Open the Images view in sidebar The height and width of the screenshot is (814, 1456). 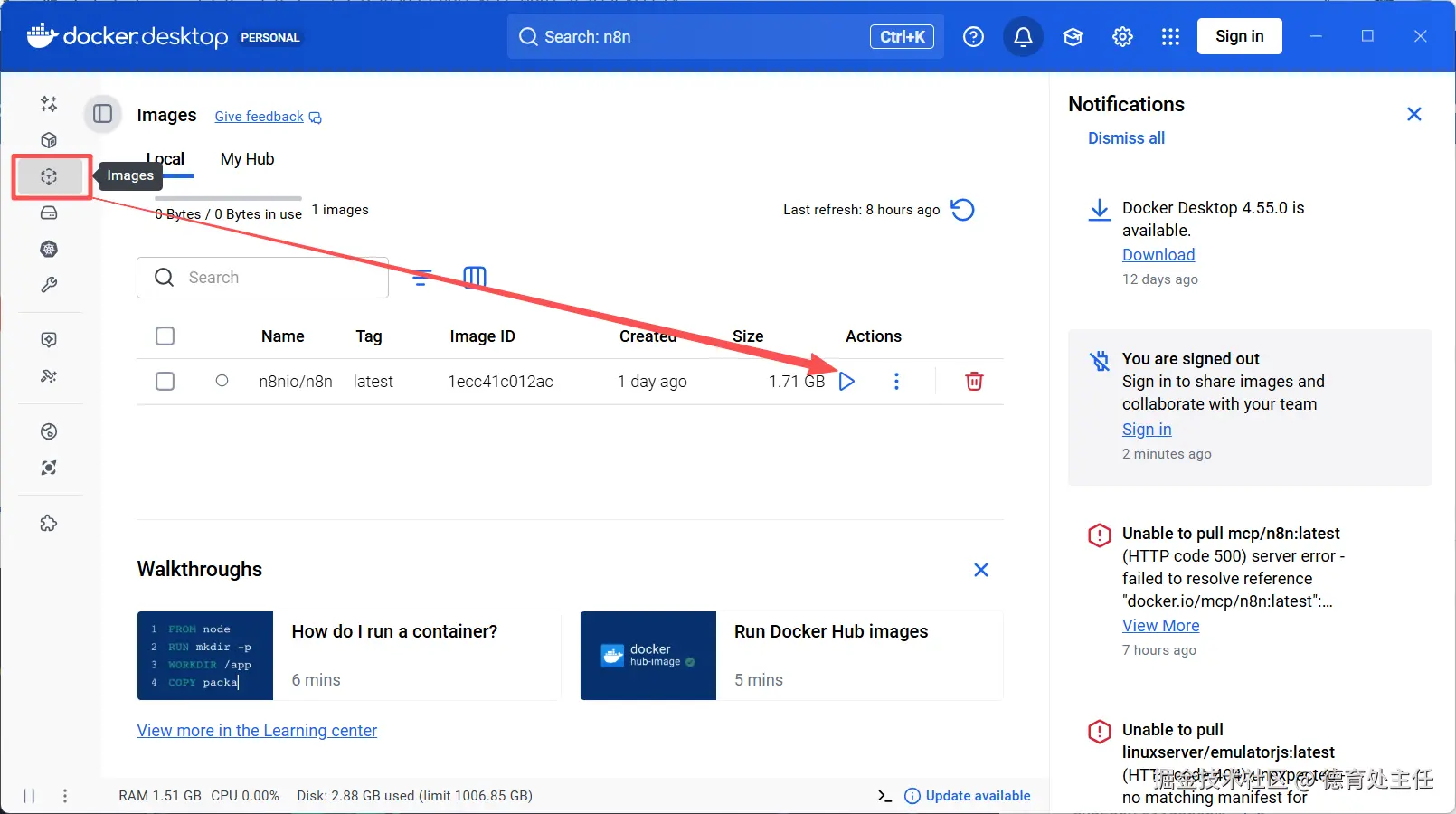(x=49, y=176)
